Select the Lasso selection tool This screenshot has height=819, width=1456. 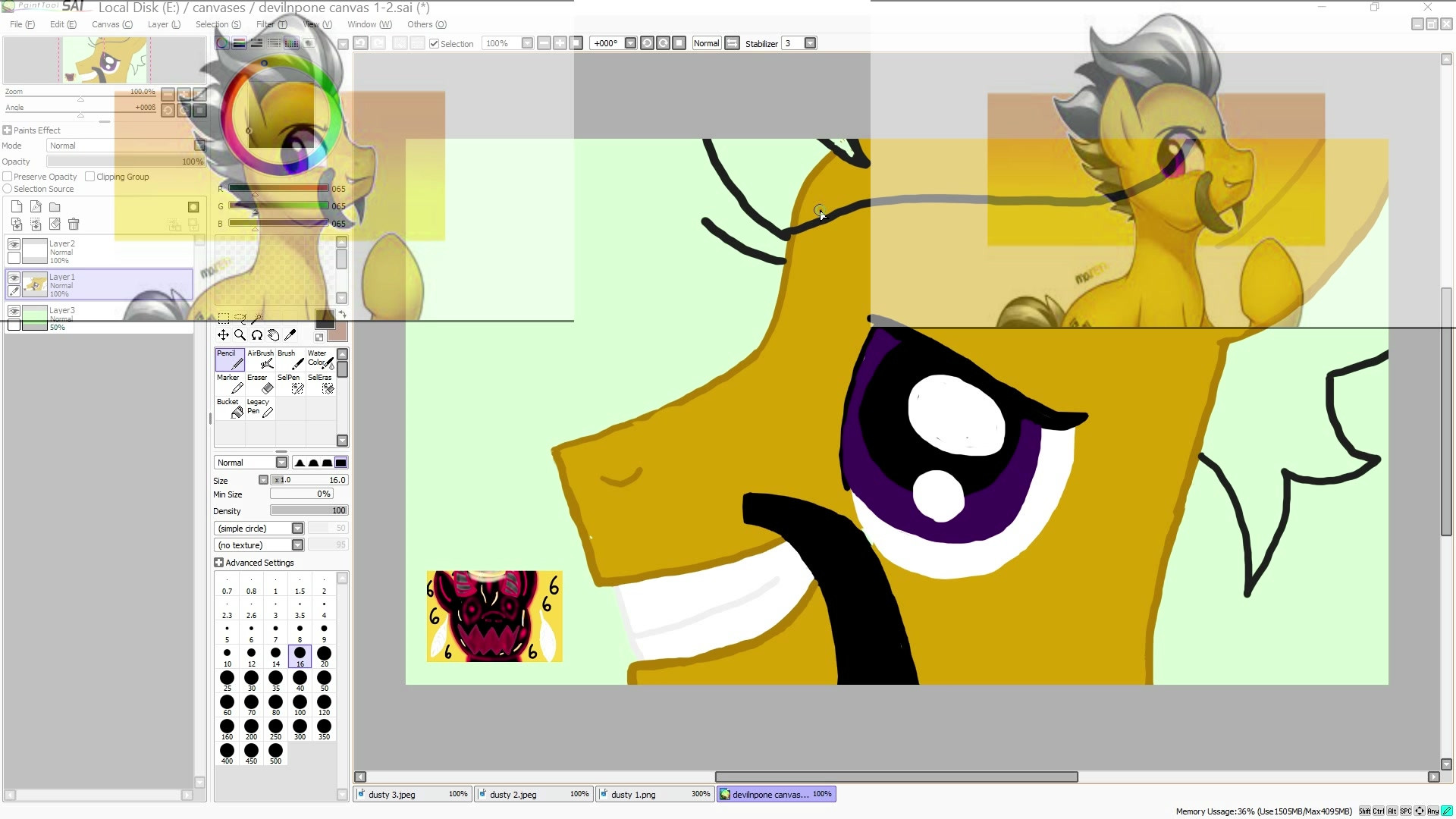coord(240,318)
